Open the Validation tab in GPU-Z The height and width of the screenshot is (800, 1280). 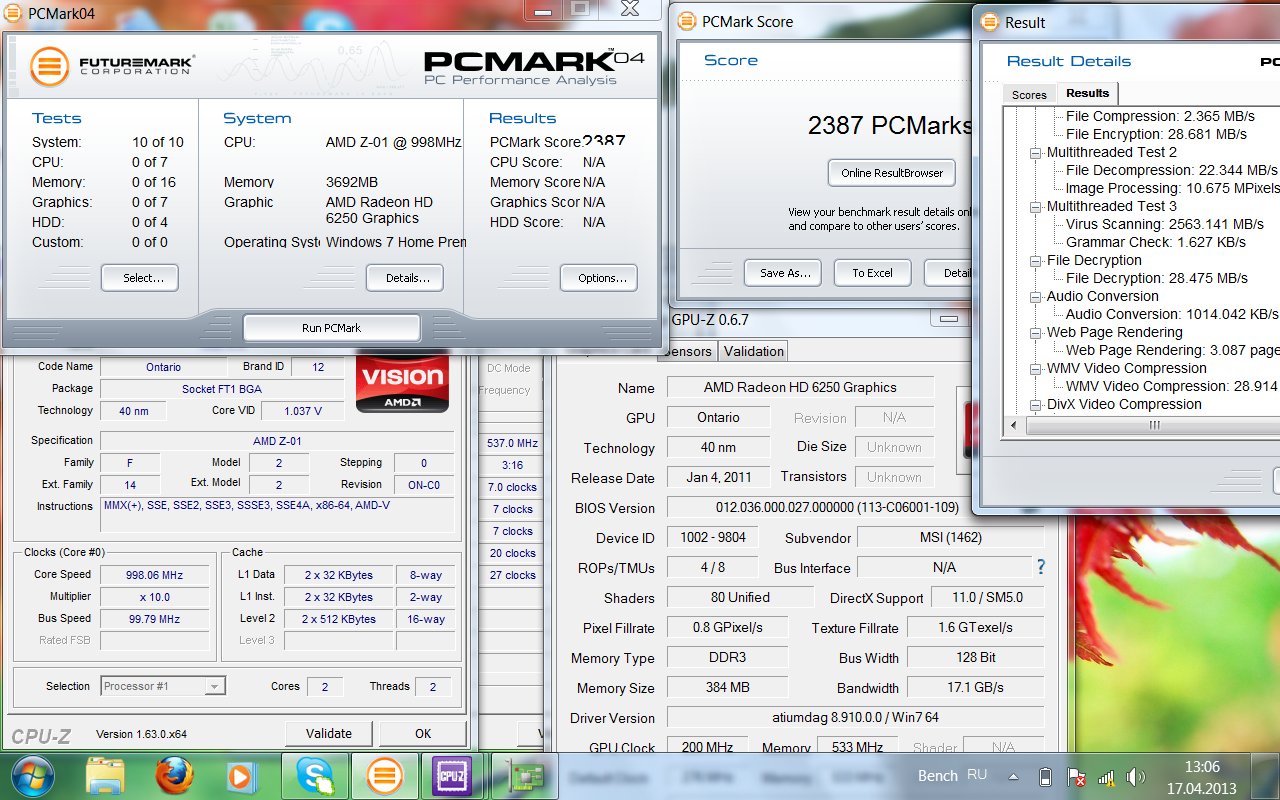click(x=754, y=351)
